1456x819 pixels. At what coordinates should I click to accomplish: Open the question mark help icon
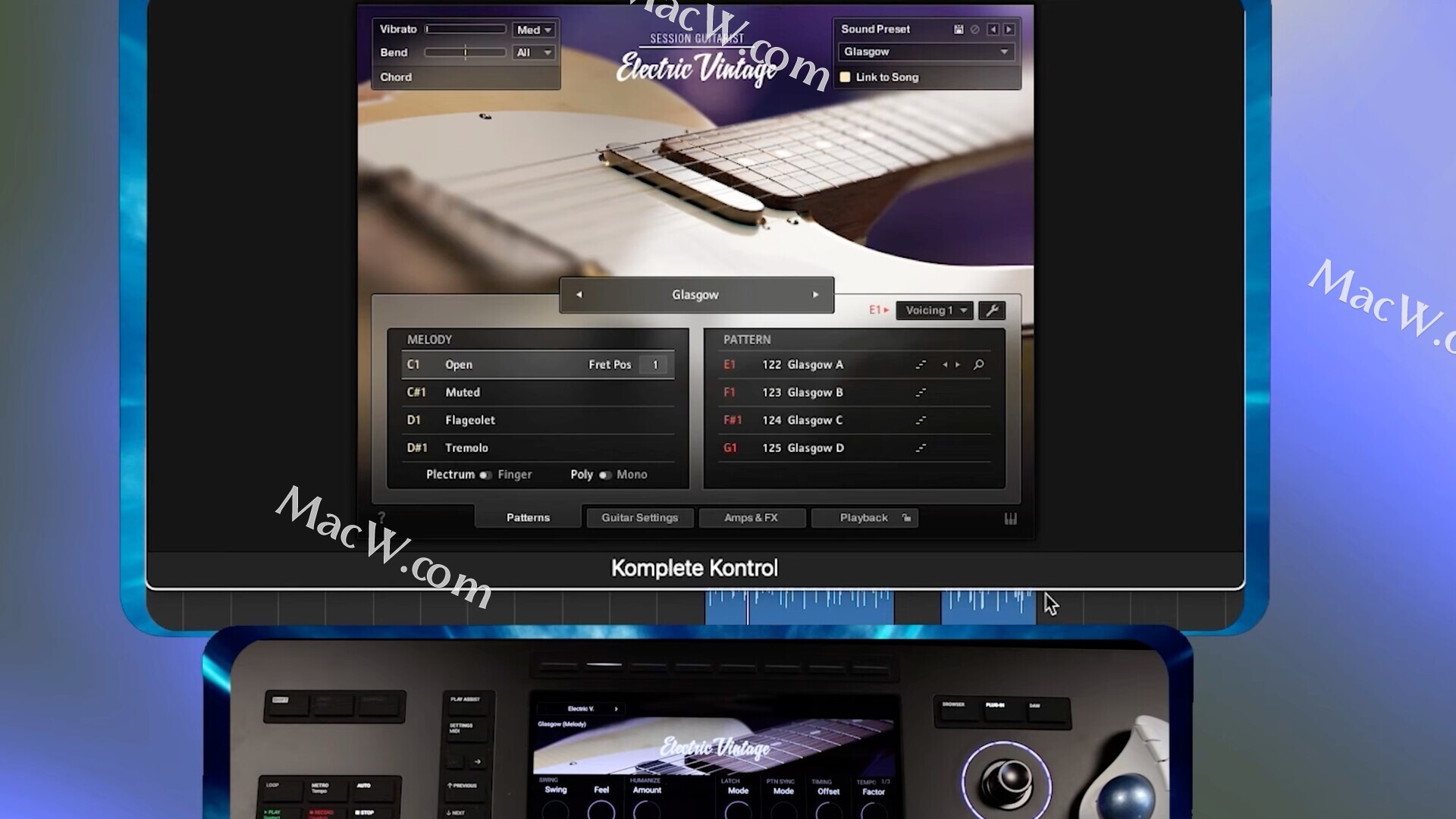[x=381, y=517]
